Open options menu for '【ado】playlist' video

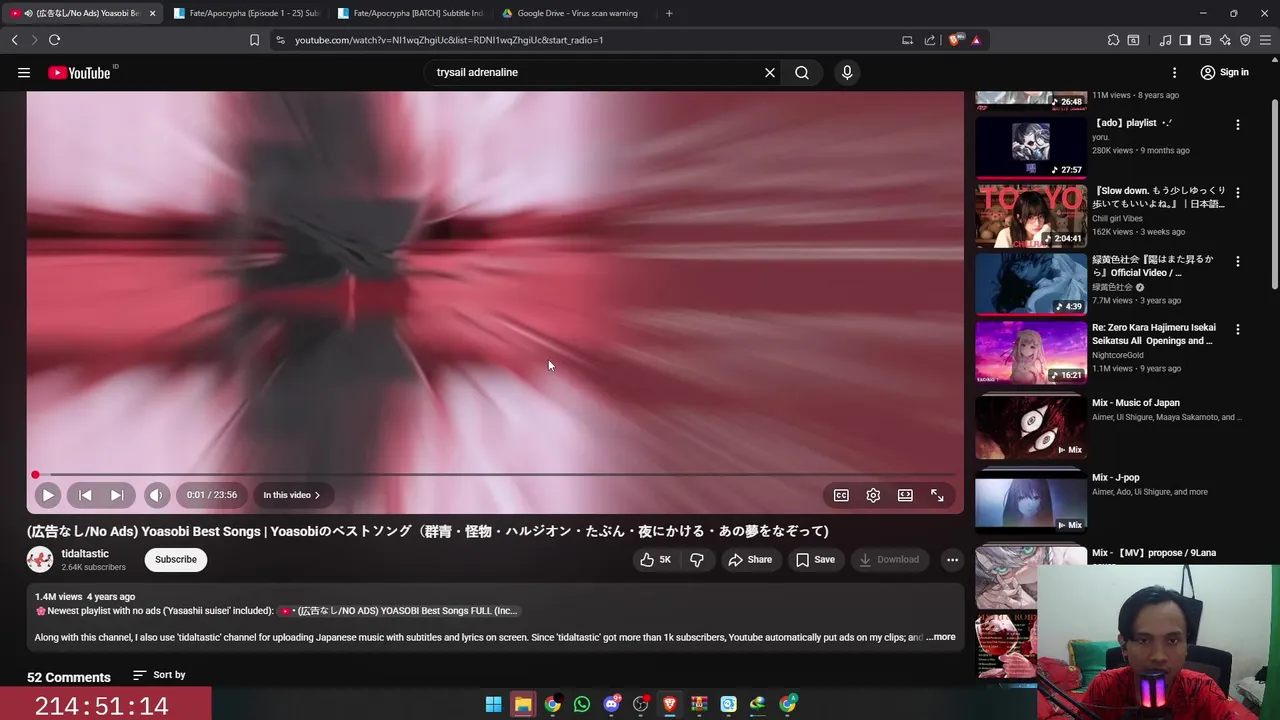[x=1238, y=125]
